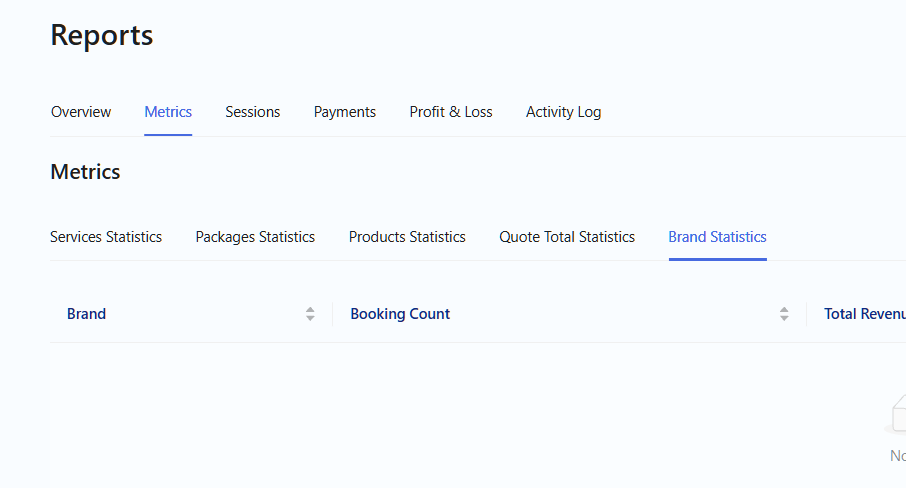Sort by Booking Count arrows
This screenshot has height=488, width=906.
point(784,314)
